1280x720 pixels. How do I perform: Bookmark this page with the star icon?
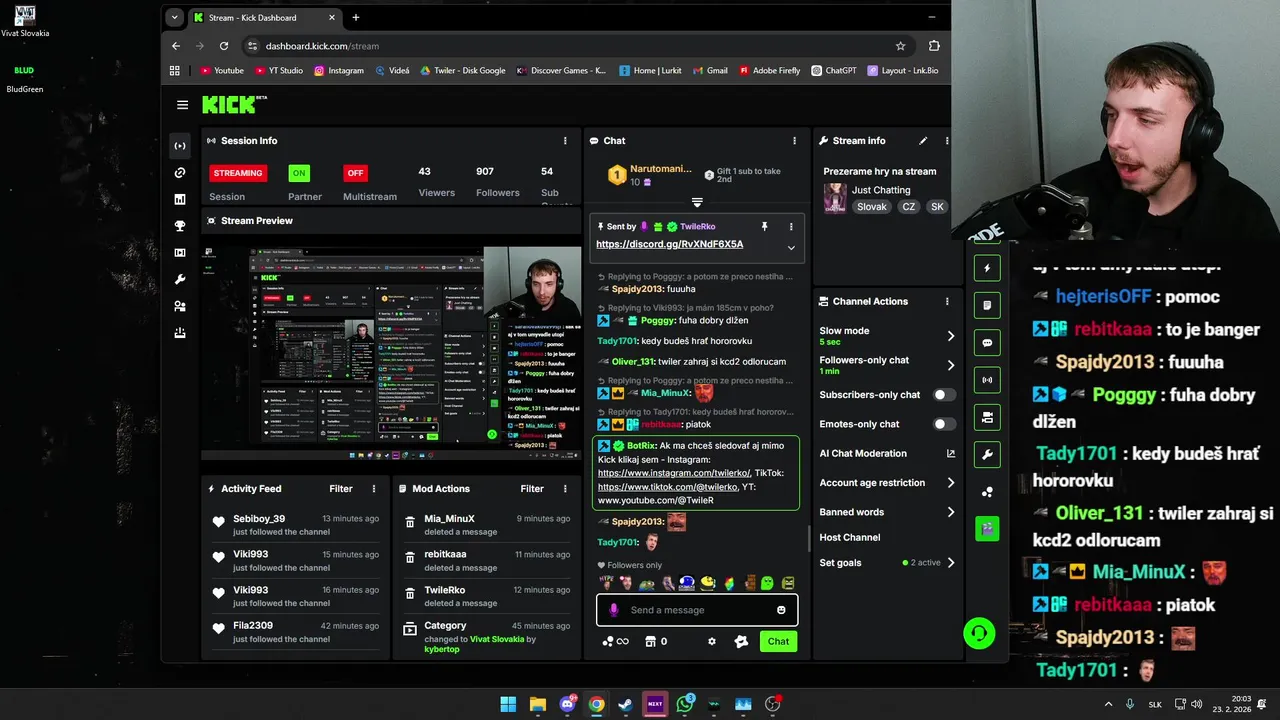point(900,46)
